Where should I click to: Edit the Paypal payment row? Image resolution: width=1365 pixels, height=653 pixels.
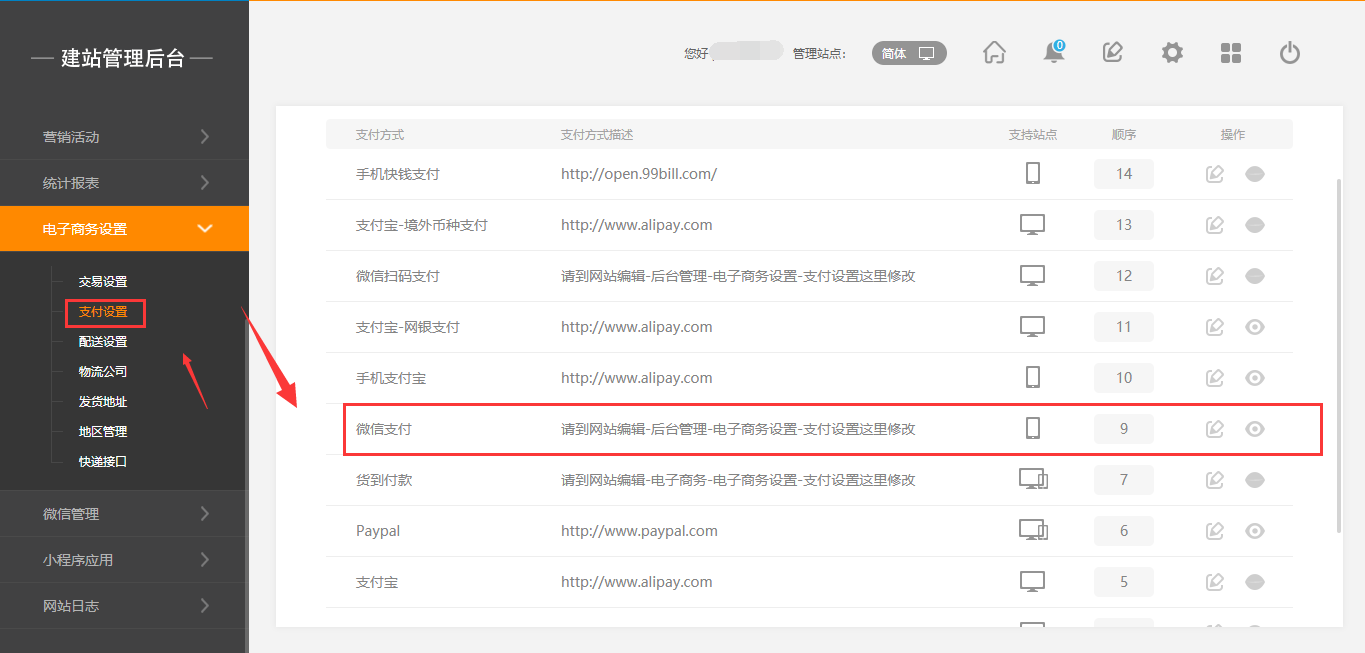coord(1215,531)
